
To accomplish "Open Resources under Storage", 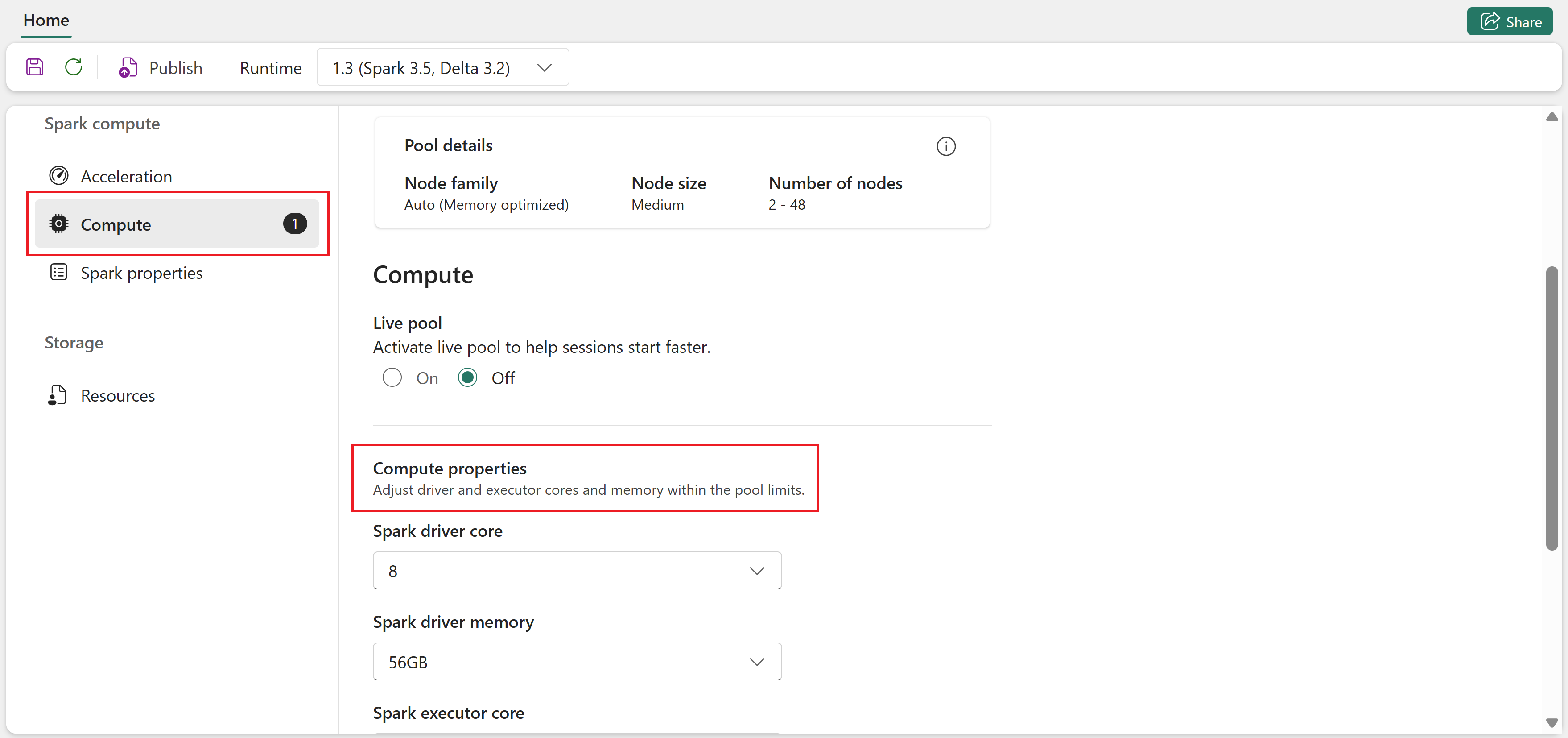I will [x=117, y=396].
